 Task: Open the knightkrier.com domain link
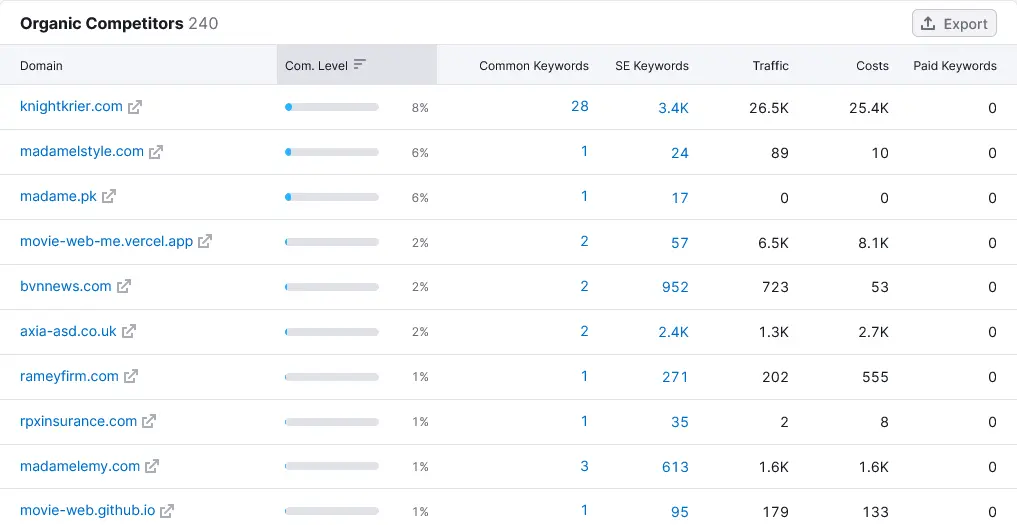click(71, 106)
